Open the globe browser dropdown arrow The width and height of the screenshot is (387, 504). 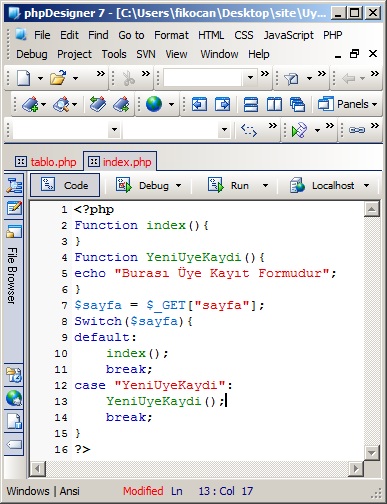(171, 105)
